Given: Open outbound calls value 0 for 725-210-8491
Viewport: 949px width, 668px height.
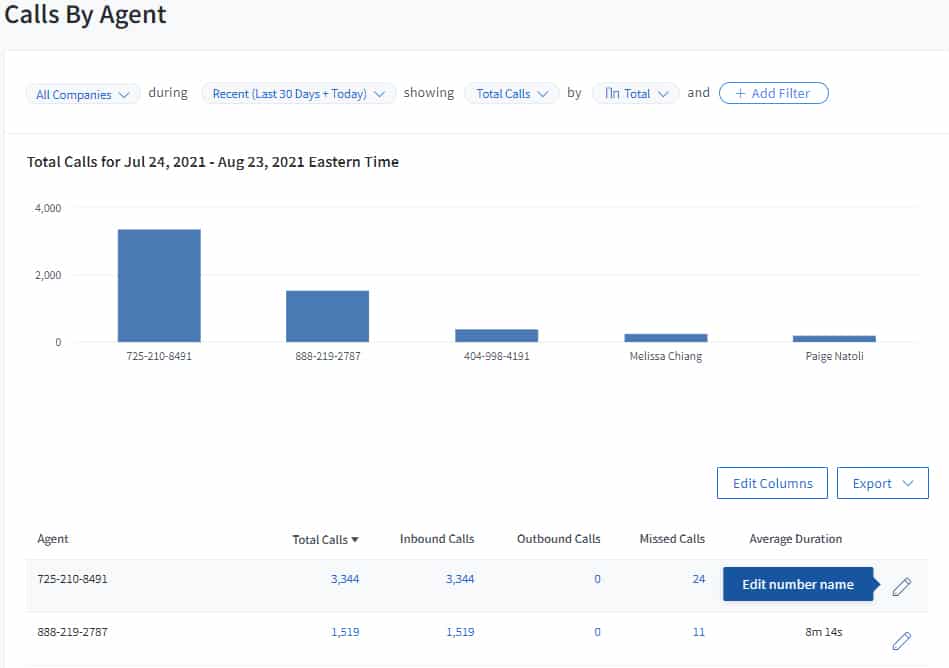Looking at the screenshot, I should (x=597, y=578).
